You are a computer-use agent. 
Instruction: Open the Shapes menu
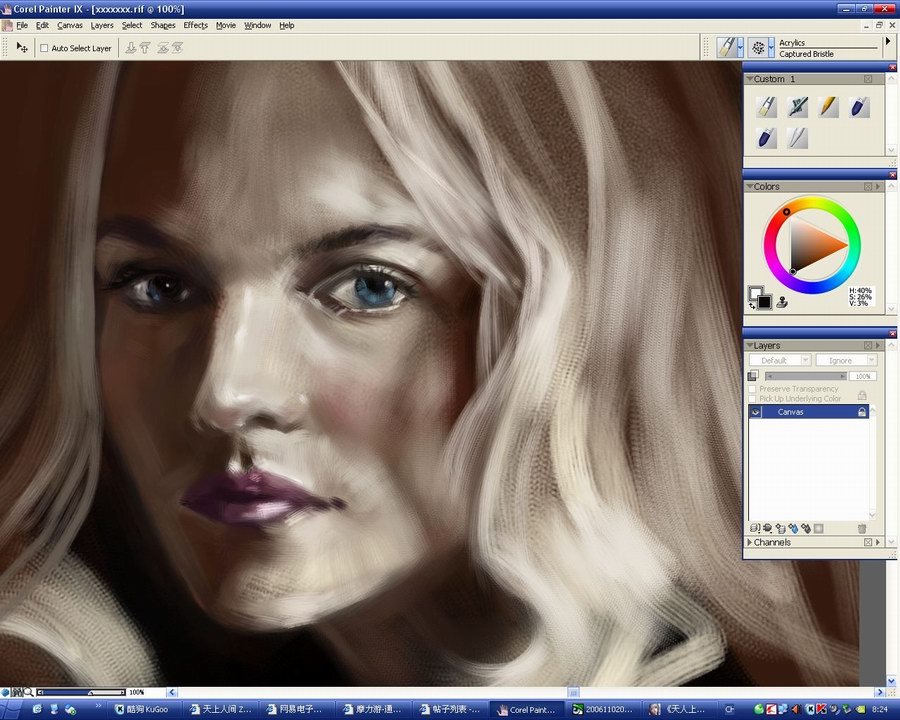click(163, 25)
